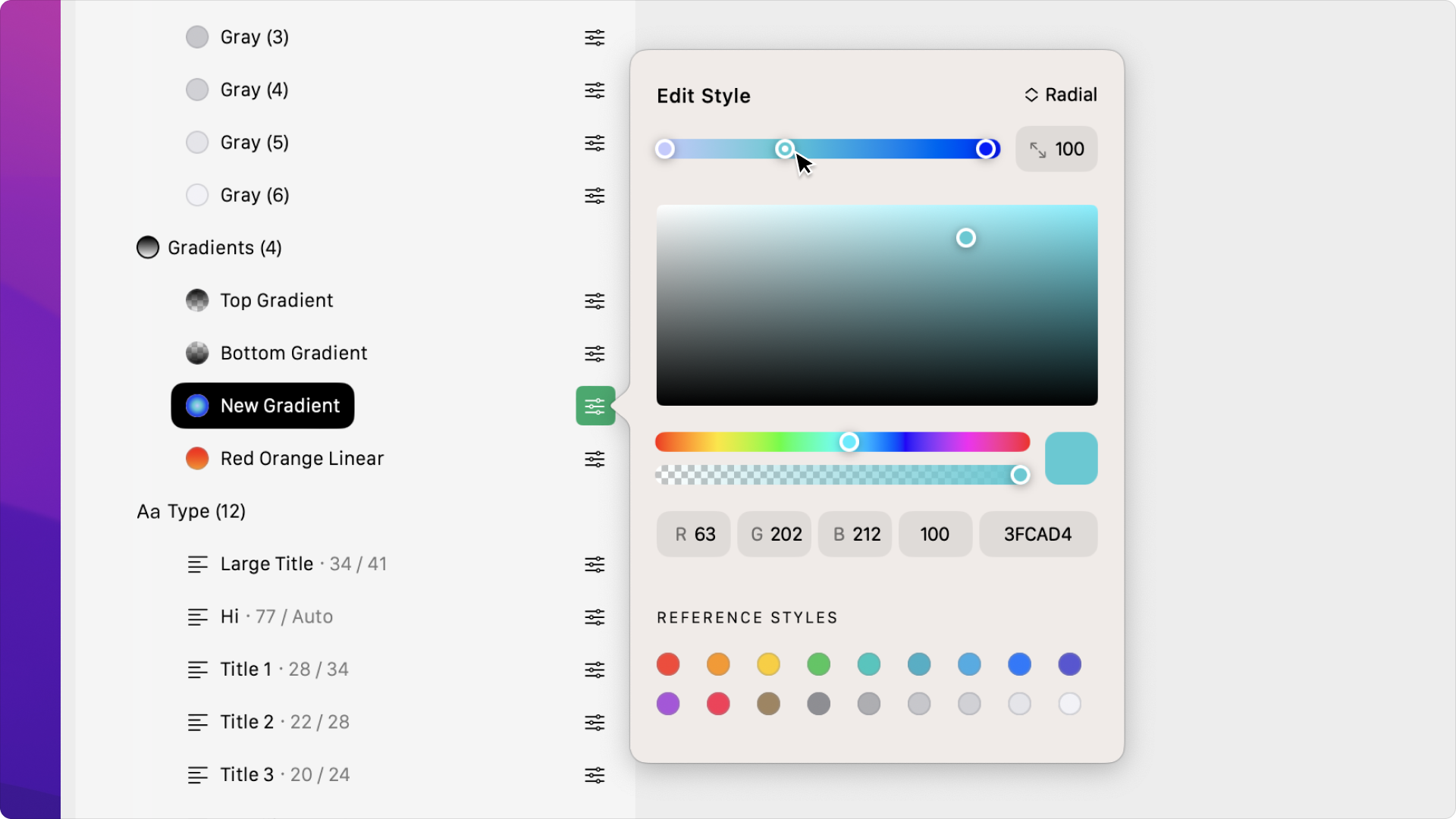Collapse the Type (12) group header
Viewport: 1456px width, 819px height.
(x=191, y=511)
